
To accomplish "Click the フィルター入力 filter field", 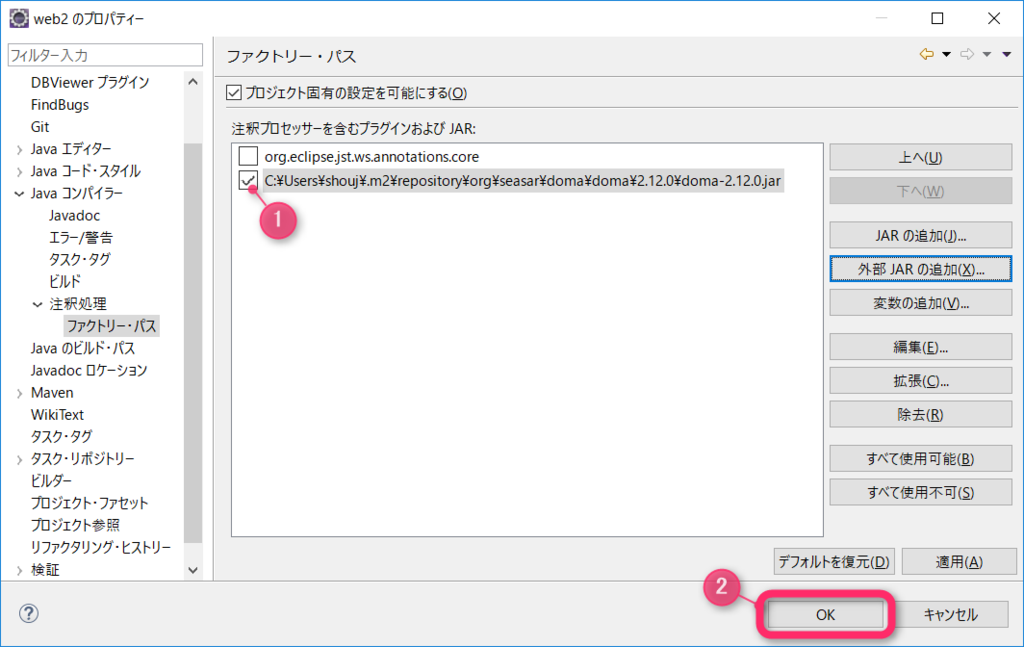I will click(104, 55).
